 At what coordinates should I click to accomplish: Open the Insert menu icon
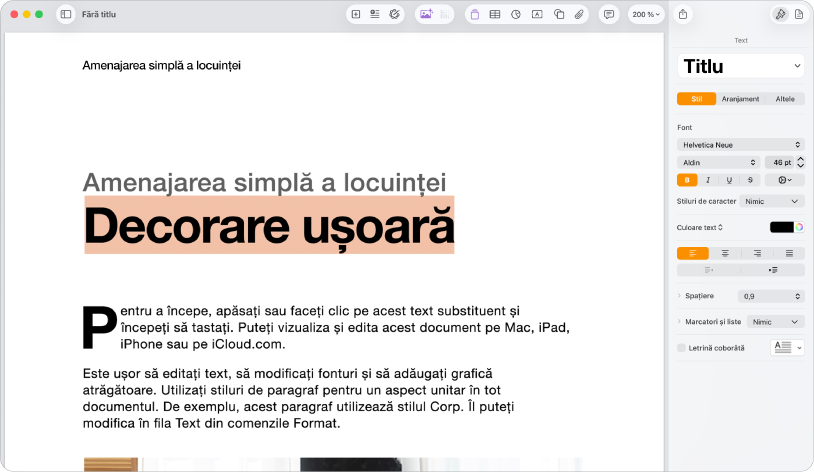click(375, 15)
